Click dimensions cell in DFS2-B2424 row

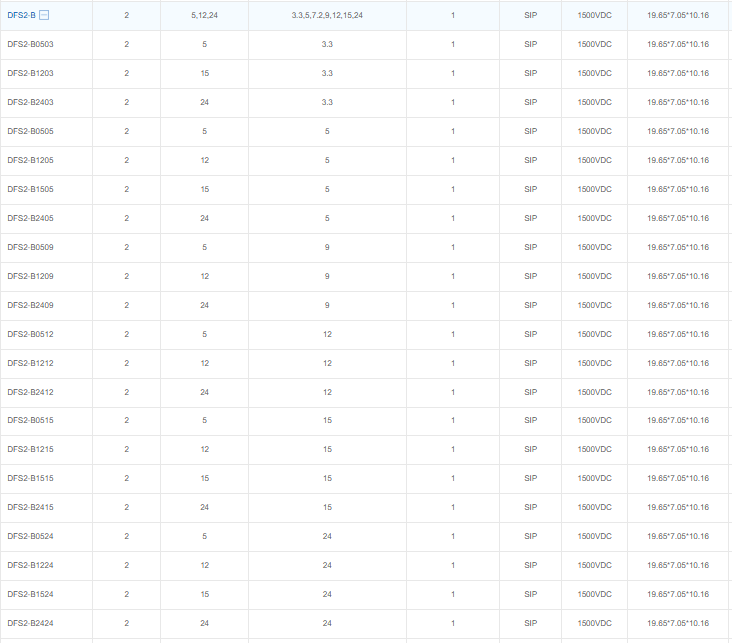tap(678, 623)
